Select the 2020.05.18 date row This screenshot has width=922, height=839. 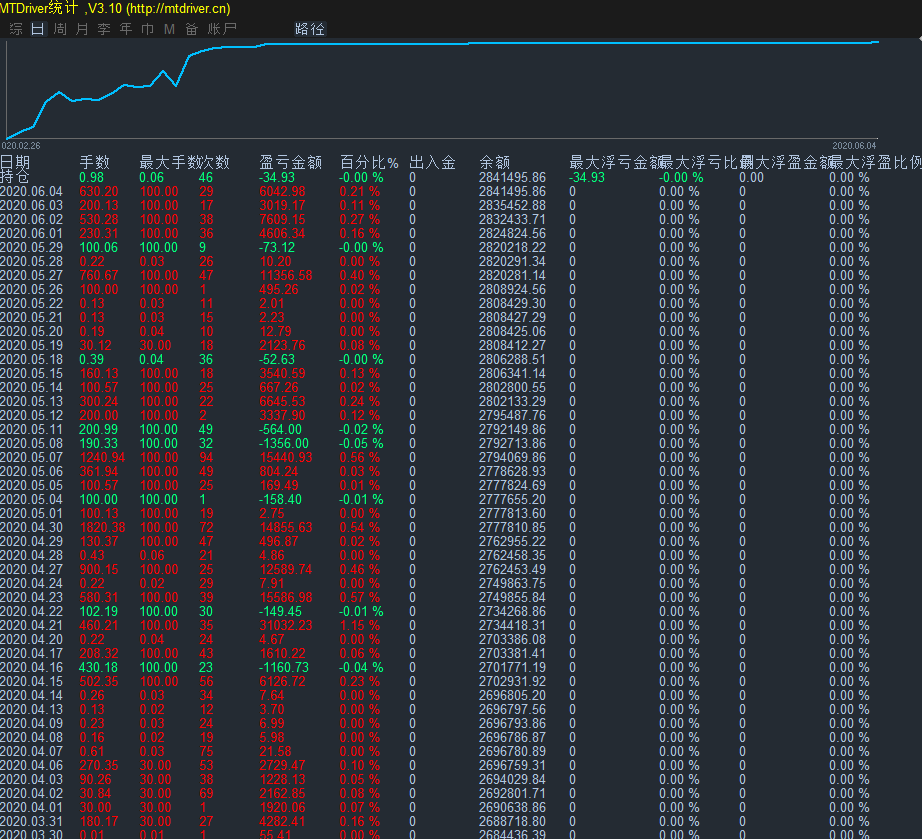coord(31,360)
